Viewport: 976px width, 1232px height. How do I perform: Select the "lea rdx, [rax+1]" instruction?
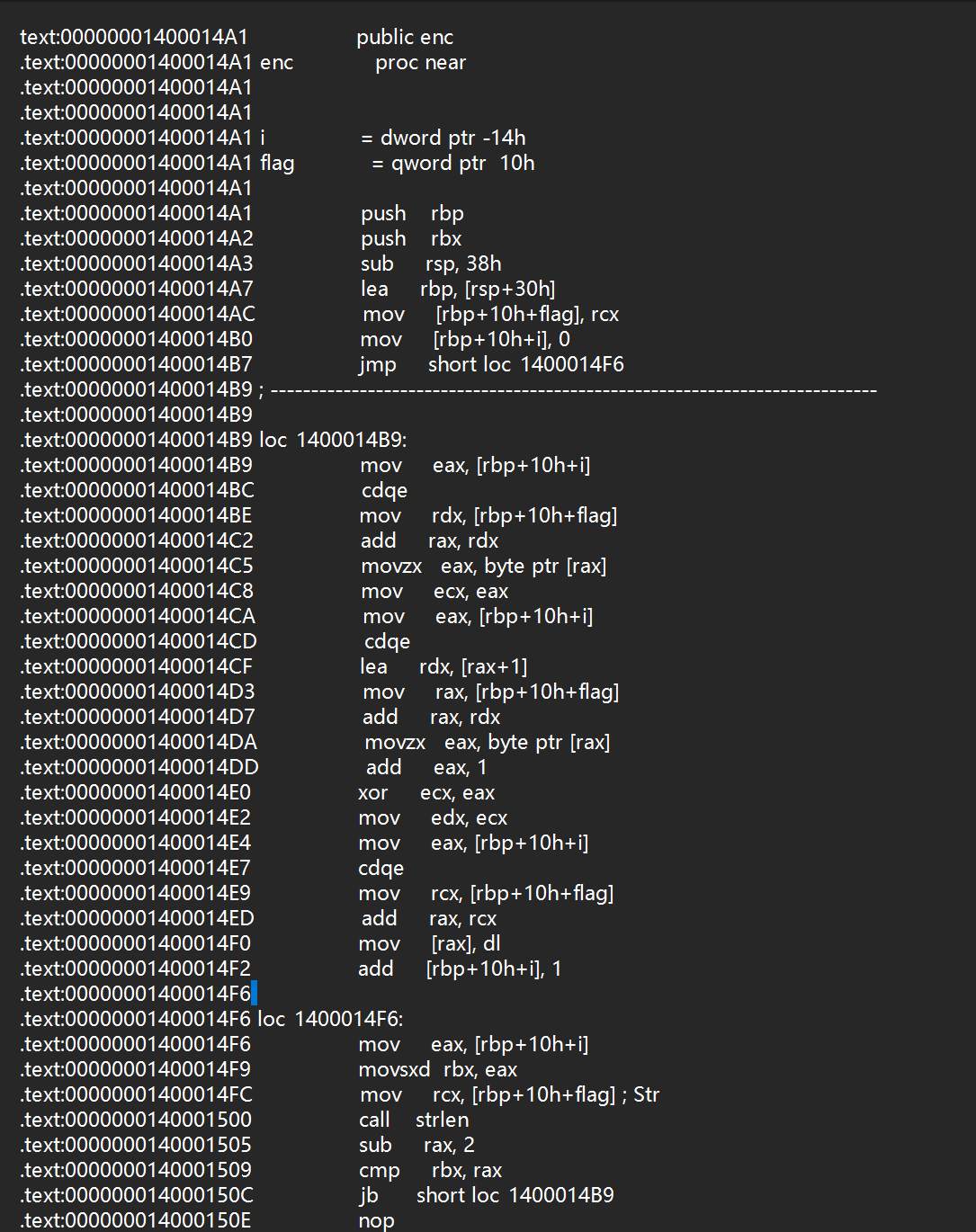[x=443, y=667]
